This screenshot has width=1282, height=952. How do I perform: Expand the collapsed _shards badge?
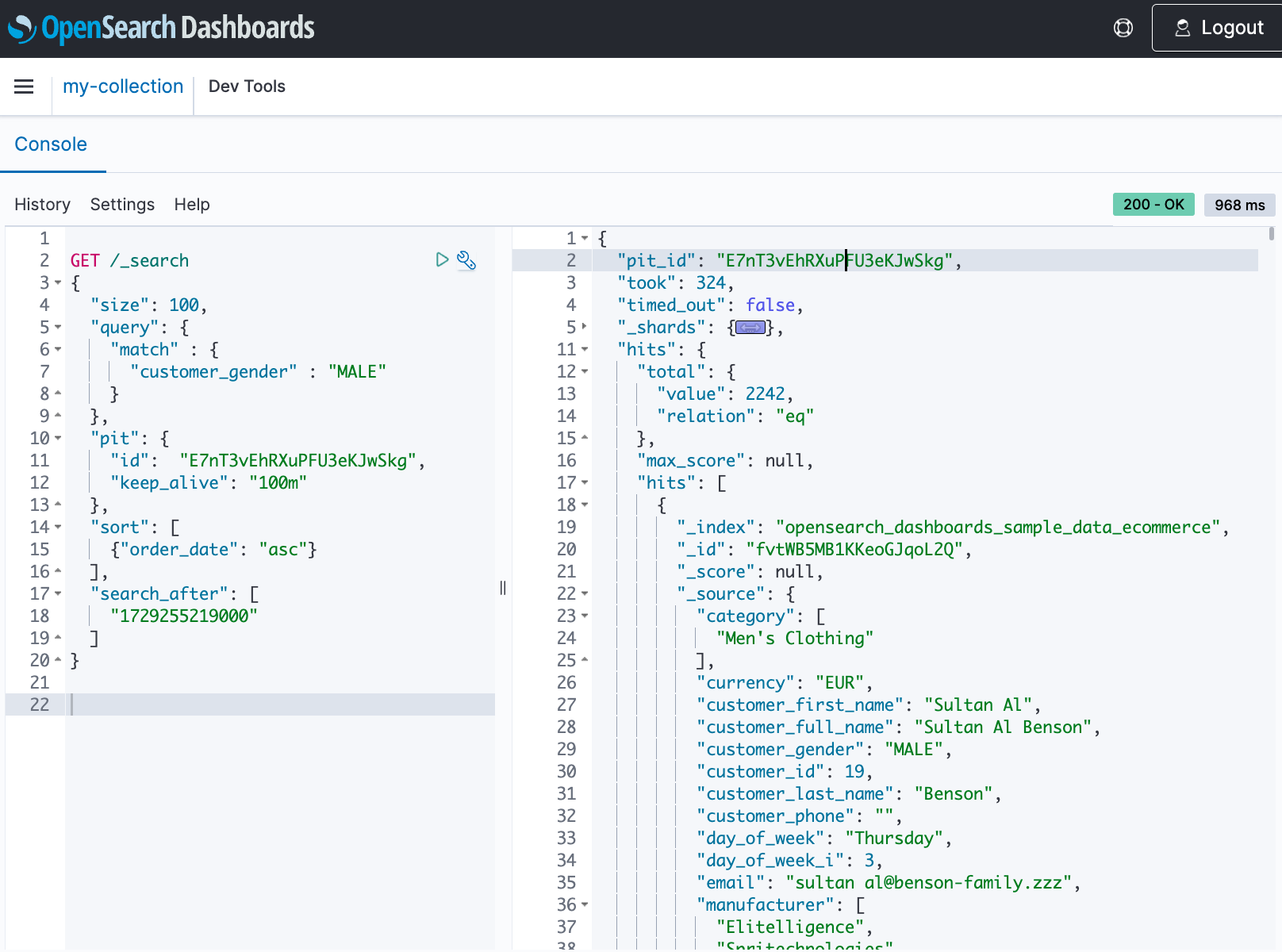[750, 328]
